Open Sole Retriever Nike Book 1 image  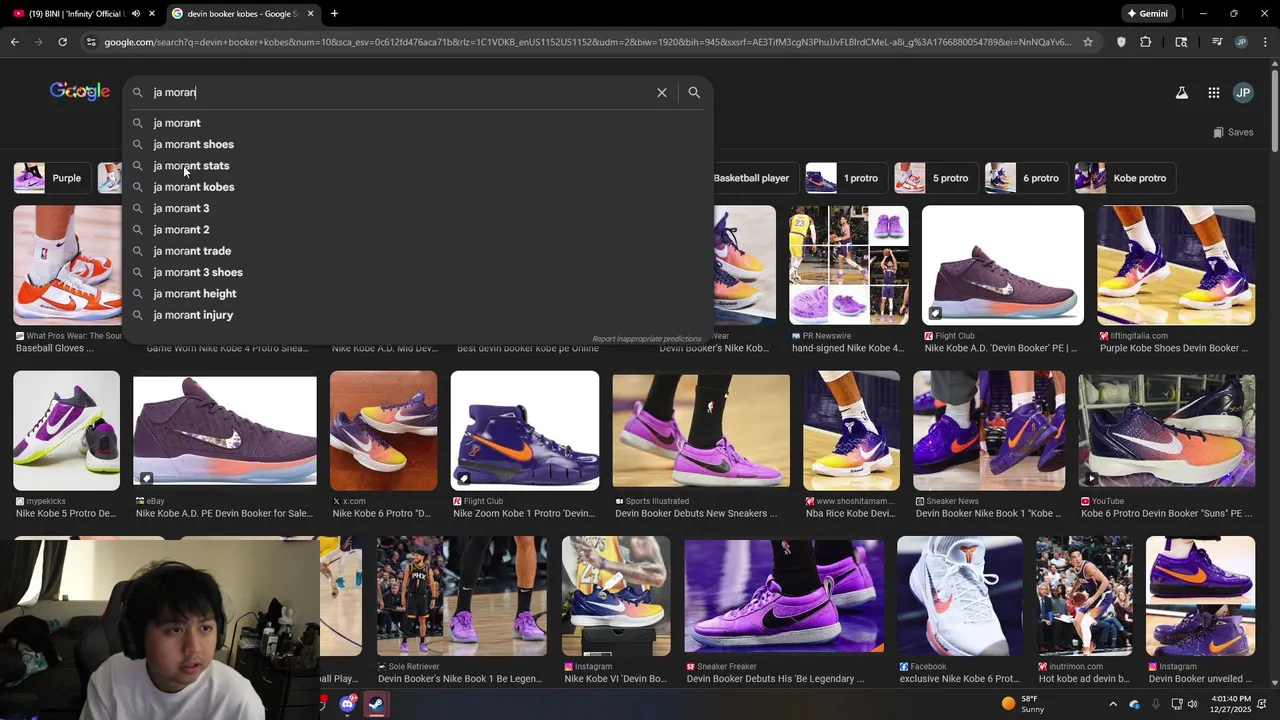(x=462, y=595)
